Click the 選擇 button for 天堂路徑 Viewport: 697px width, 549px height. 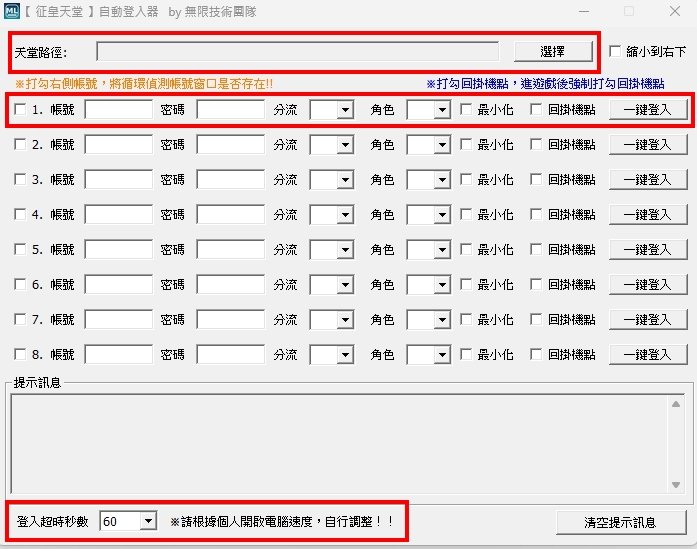[x=553, y=52]
